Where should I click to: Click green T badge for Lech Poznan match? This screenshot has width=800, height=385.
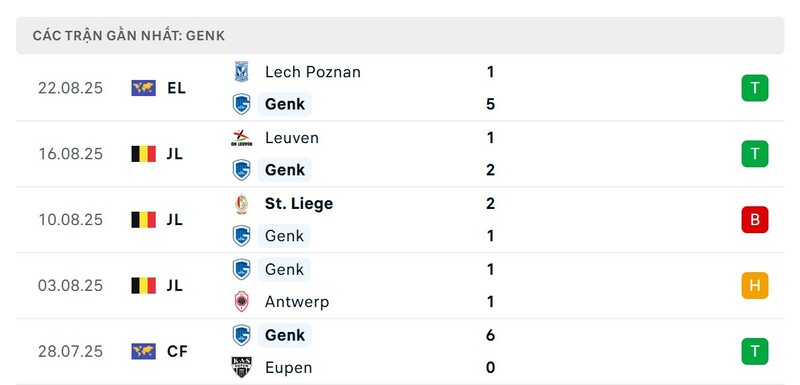[x=755, y=88]
